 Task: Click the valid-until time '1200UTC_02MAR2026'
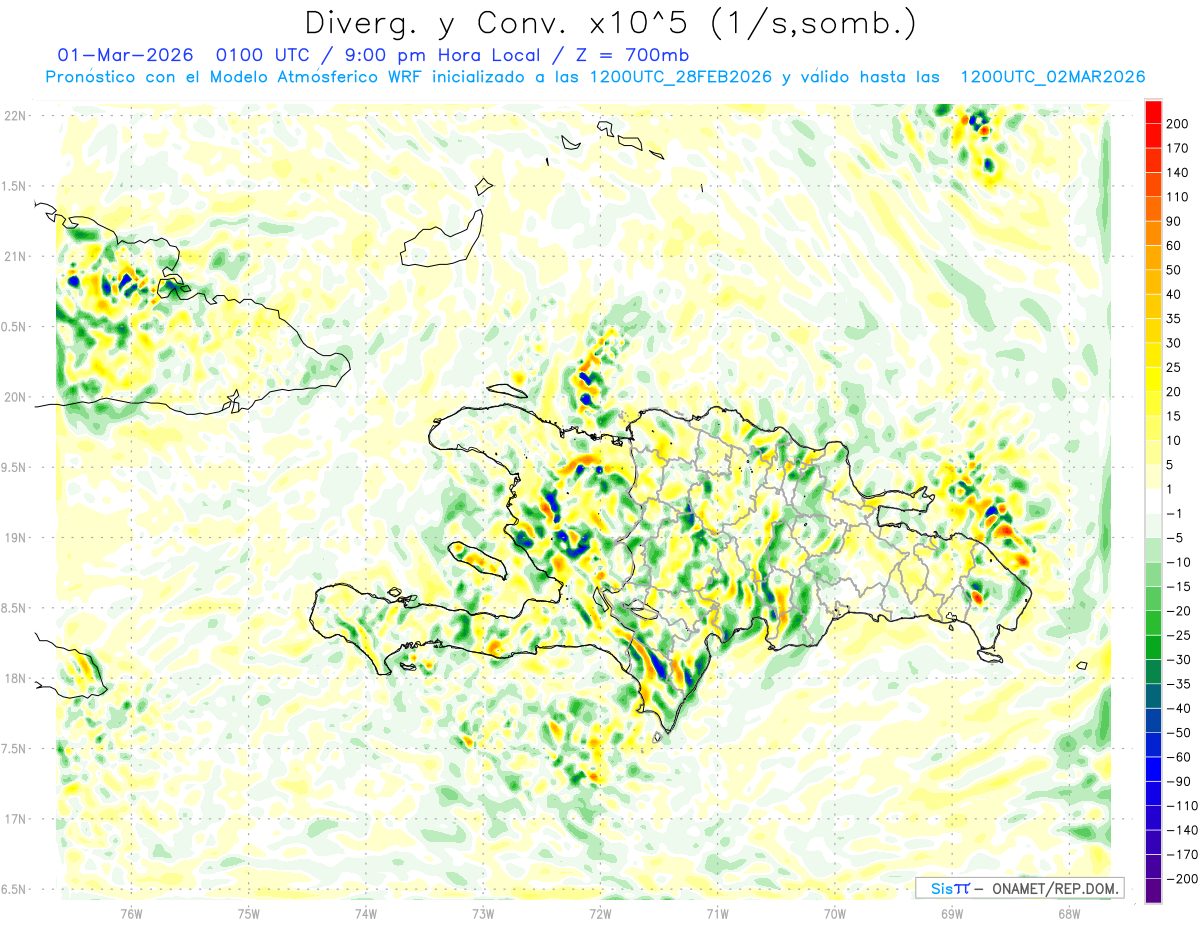tap(1053, 77)
